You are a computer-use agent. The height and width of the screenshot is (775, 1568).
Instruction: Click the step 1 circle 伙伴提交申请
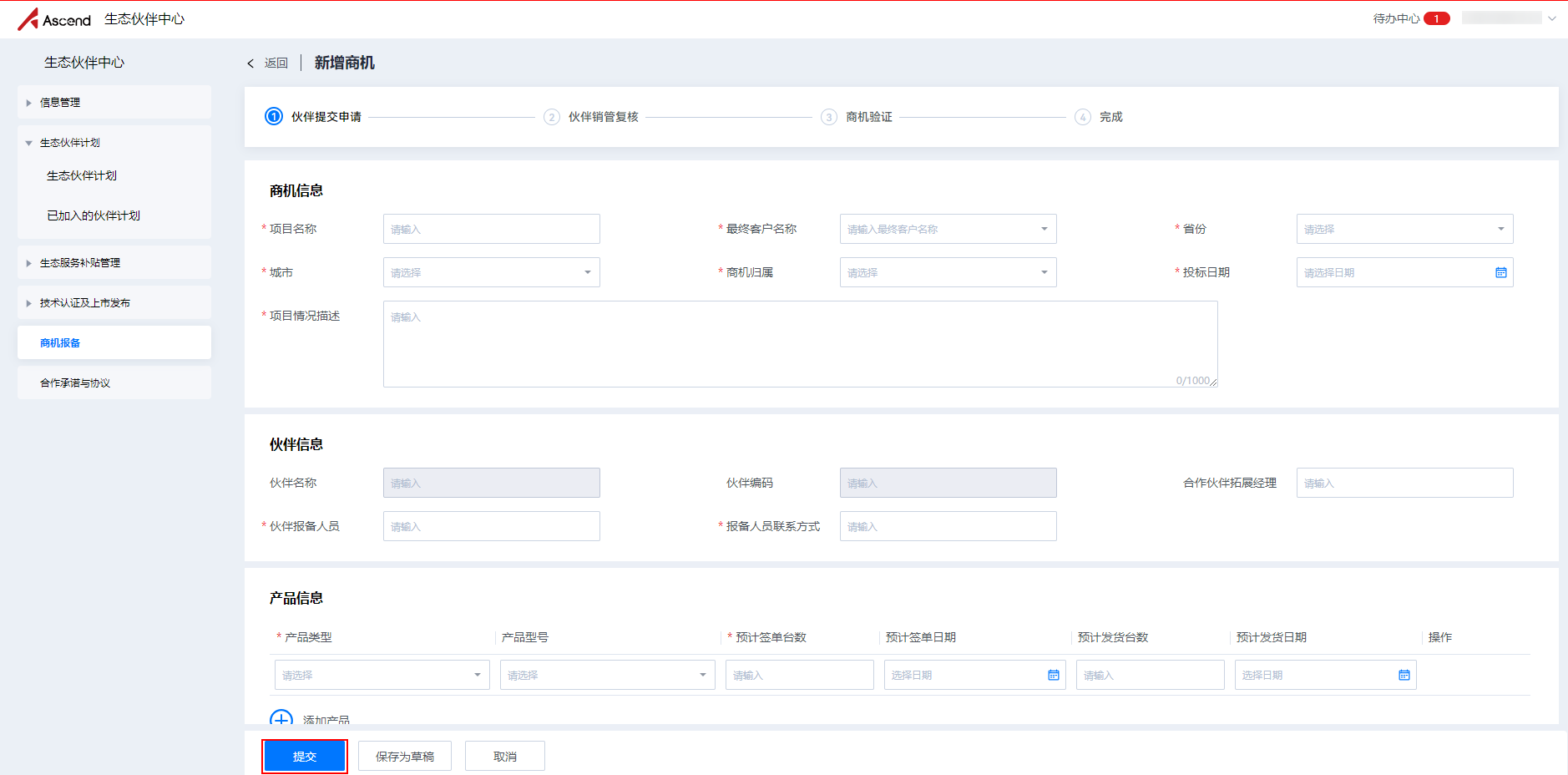point(274,117)
